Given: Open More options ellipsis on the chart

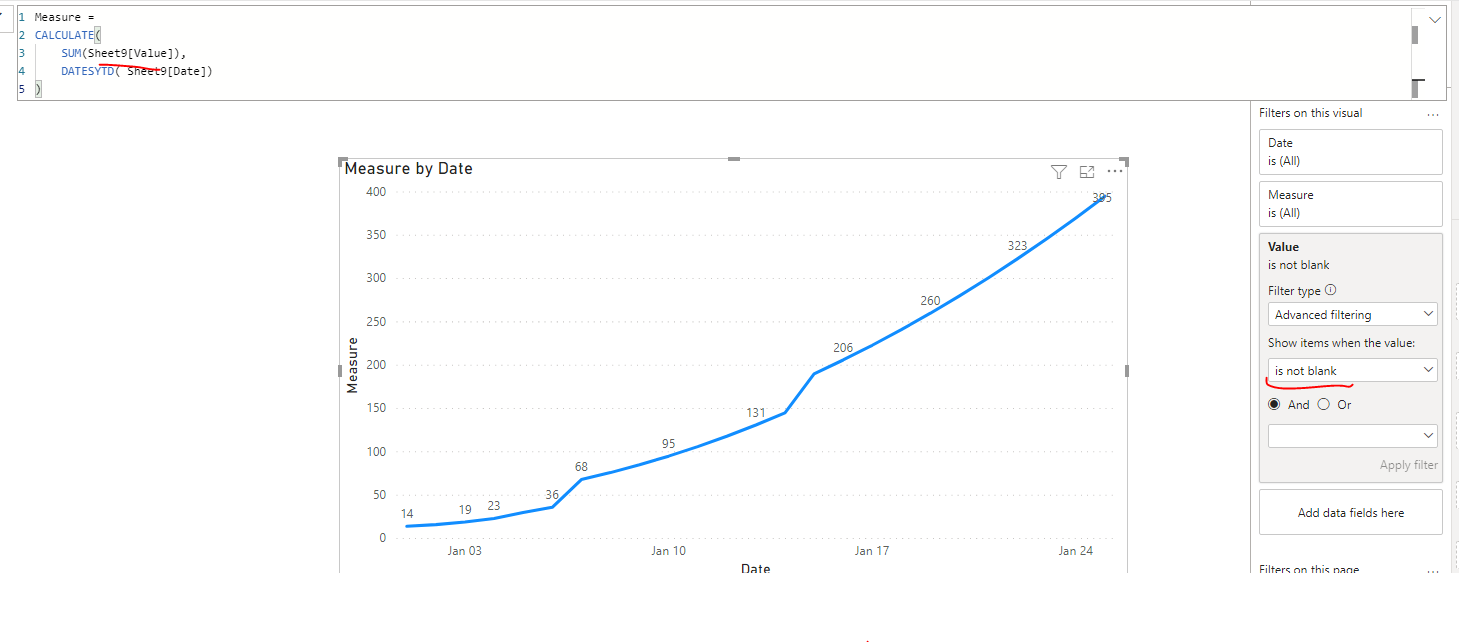Looking at the screenshot, I should 1115,172.
